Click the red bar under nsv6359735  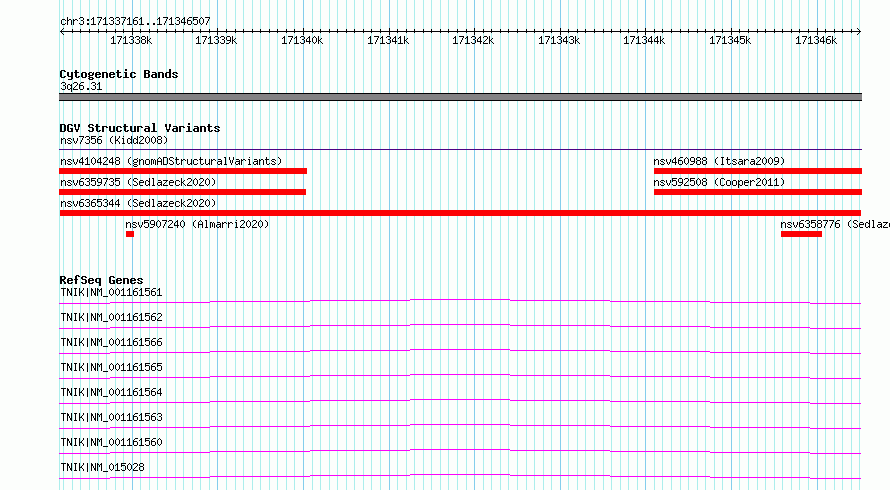point(182,192)
